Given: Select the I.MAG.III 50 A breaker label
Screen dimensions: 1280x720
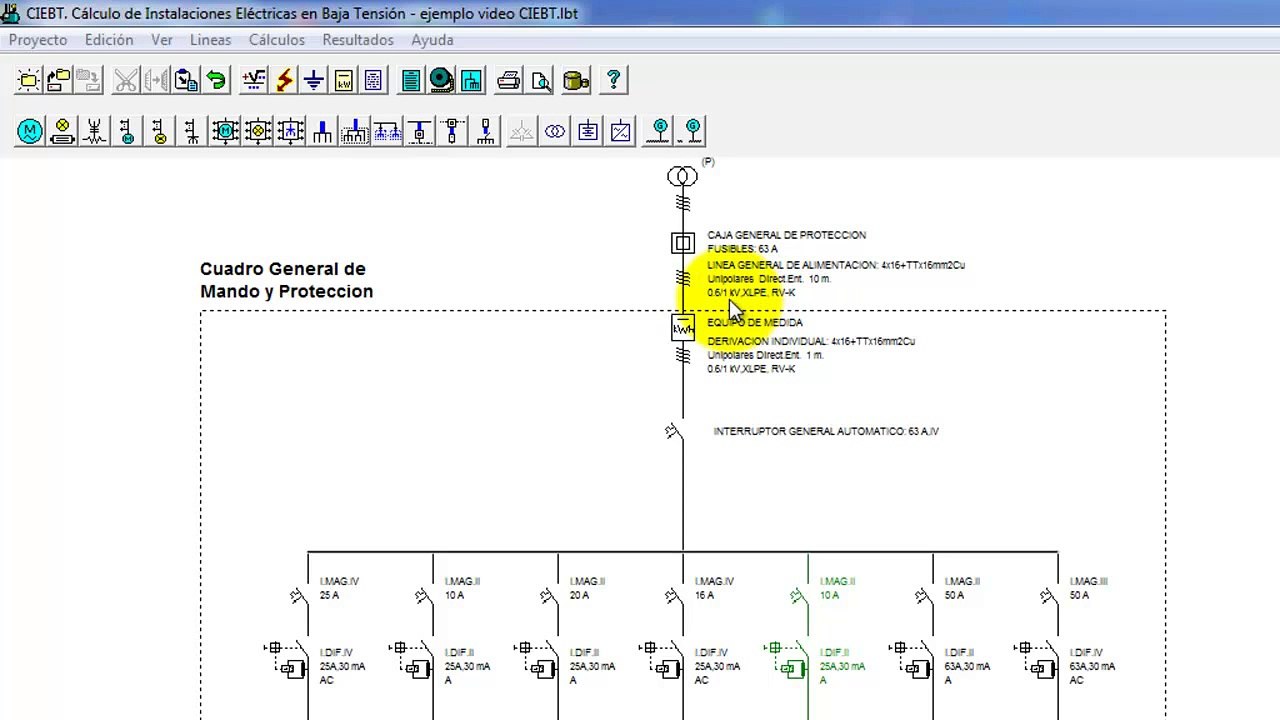Looking at the screenshot, I should tap(1088, 588).
